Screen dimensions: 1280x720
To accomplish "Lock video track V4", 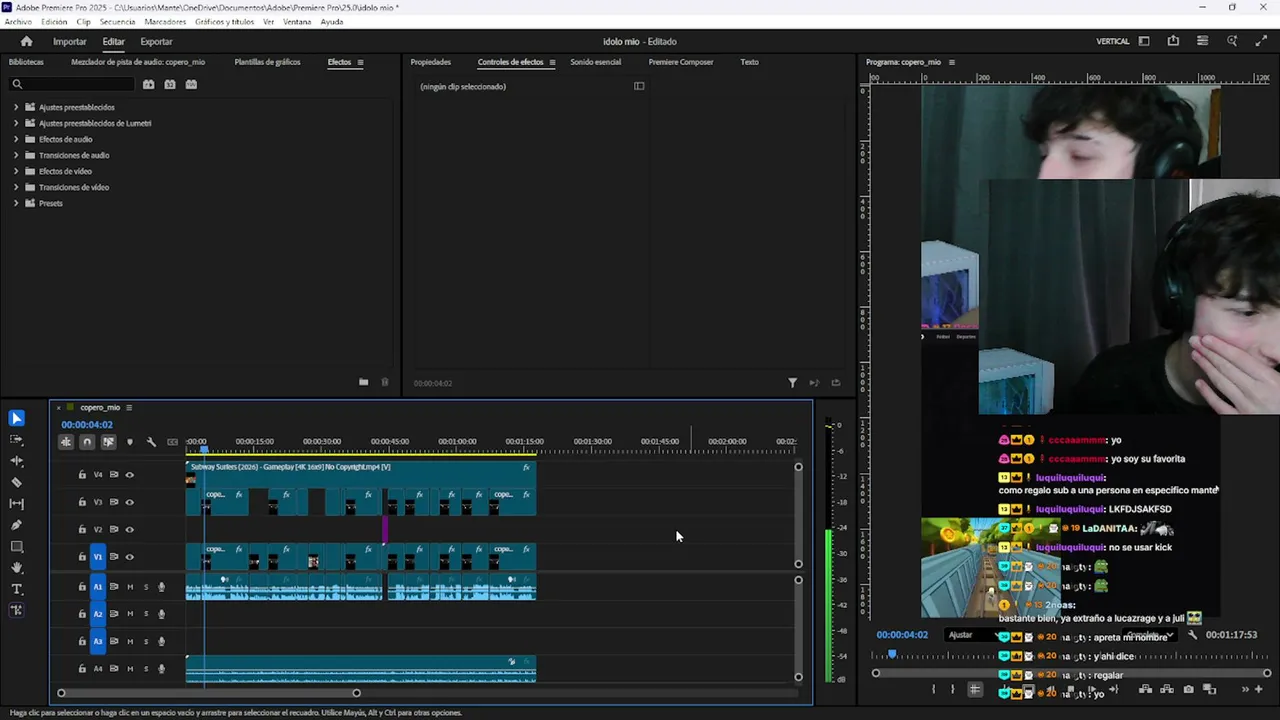I will [82, 475].
